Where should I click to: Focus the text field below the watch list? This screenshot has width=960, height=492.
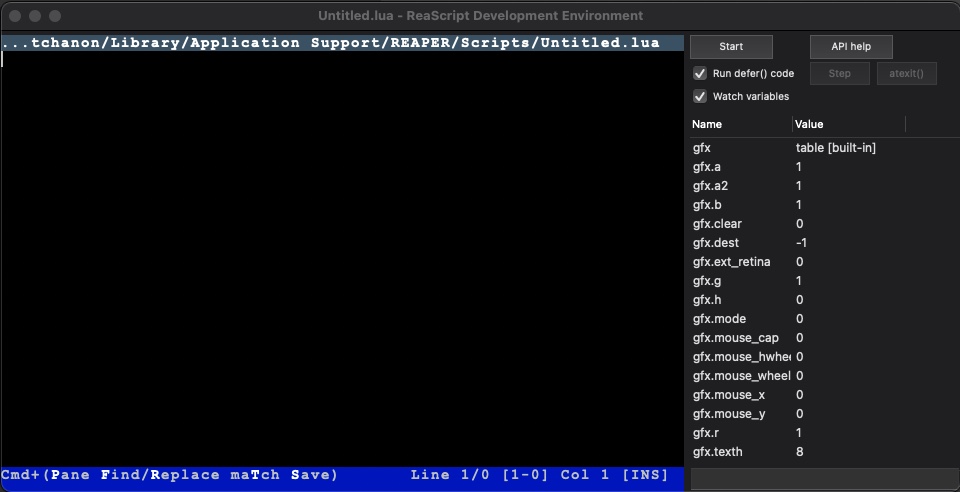pos(822,479)
